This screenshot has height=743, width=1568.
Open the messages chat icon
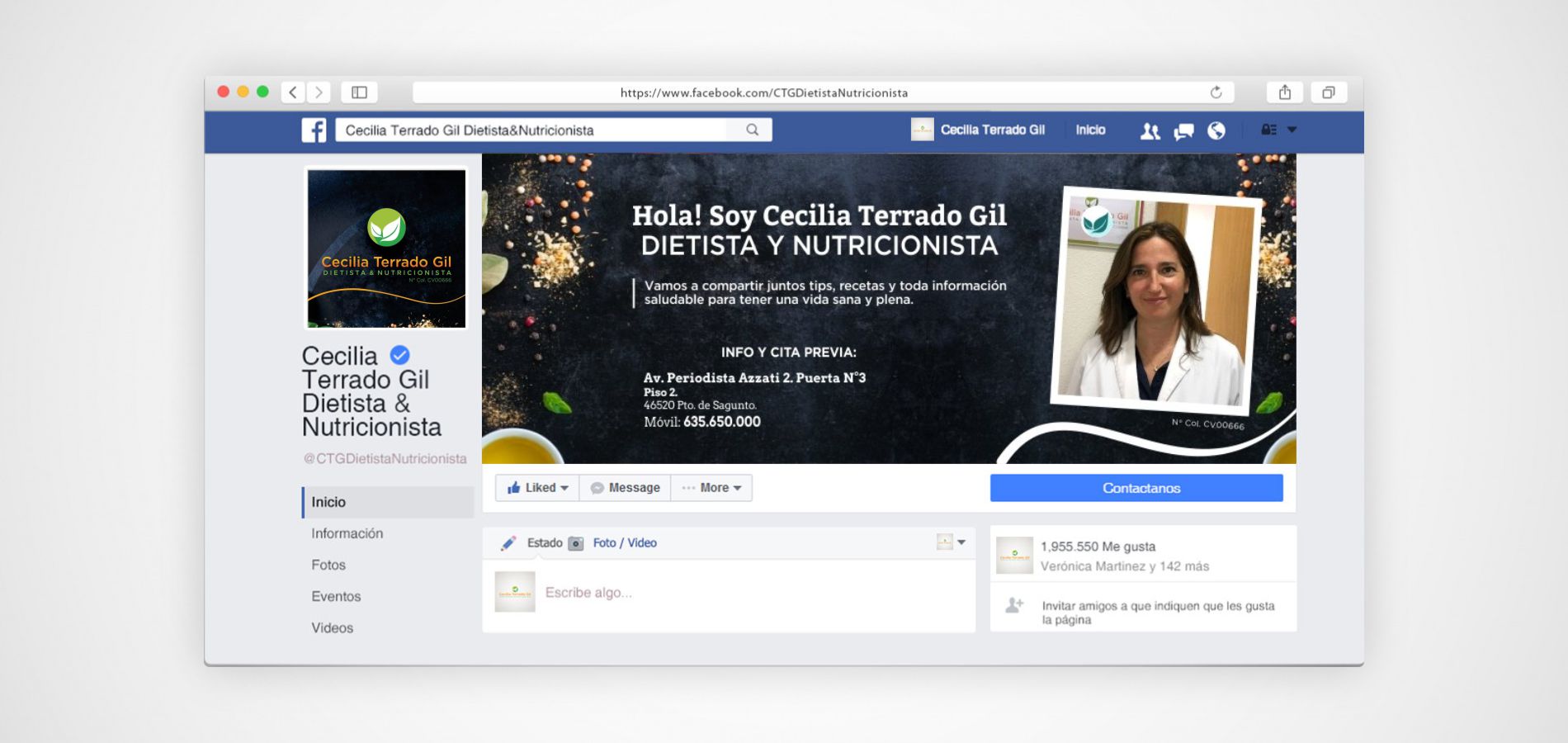[x=1183, y=131]
